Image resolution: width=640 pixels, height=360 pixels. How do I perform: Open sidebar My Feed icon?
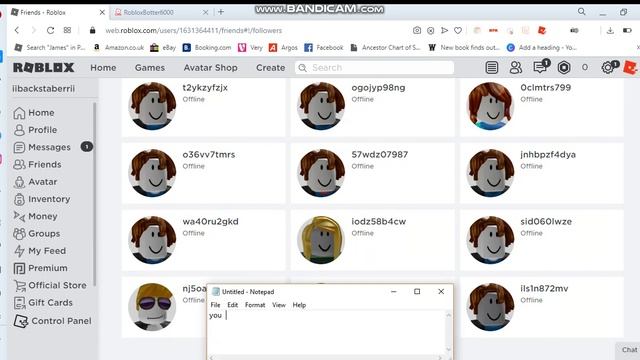pos(19,251)
